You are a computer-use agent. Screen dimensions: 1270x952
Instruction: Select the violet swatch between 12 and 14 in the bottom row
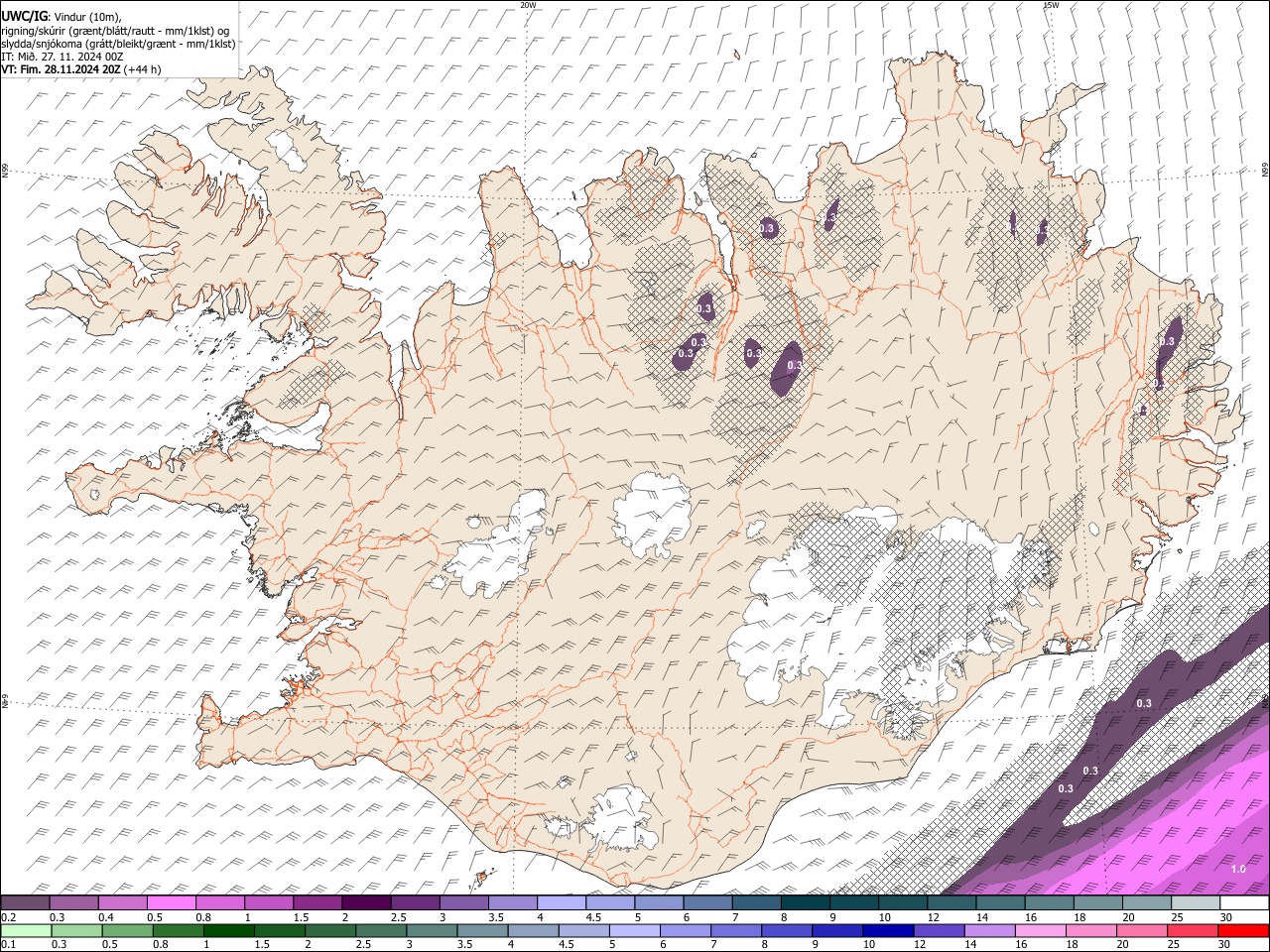pos(939,930)
